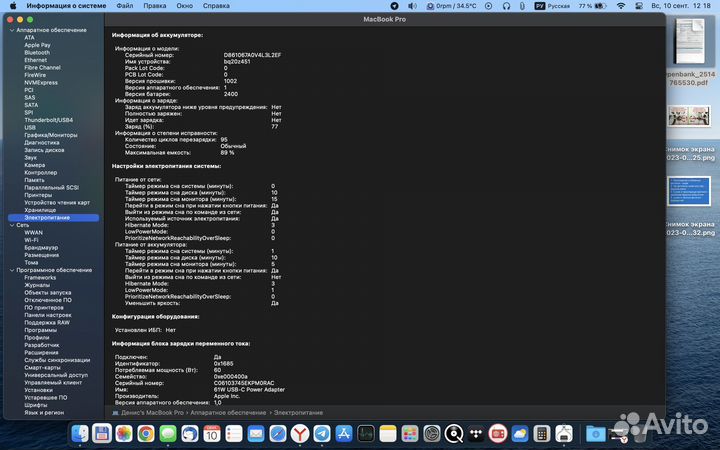Open Launchpad from the Dock
The image size is (720, 450).
pos(410,433)
